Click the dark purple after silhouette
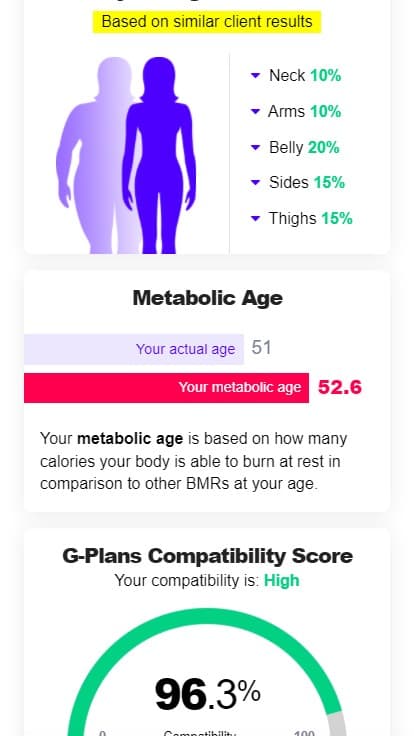The image size is (414, 736). pyautogui.click(x=160, y=155)
